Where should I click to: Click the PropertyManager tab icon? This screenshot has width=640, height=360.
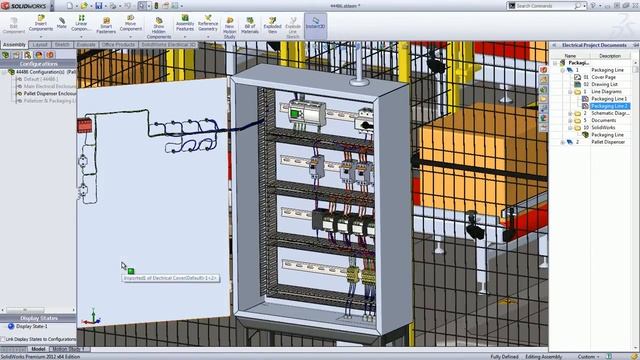[x=17, y=55]
